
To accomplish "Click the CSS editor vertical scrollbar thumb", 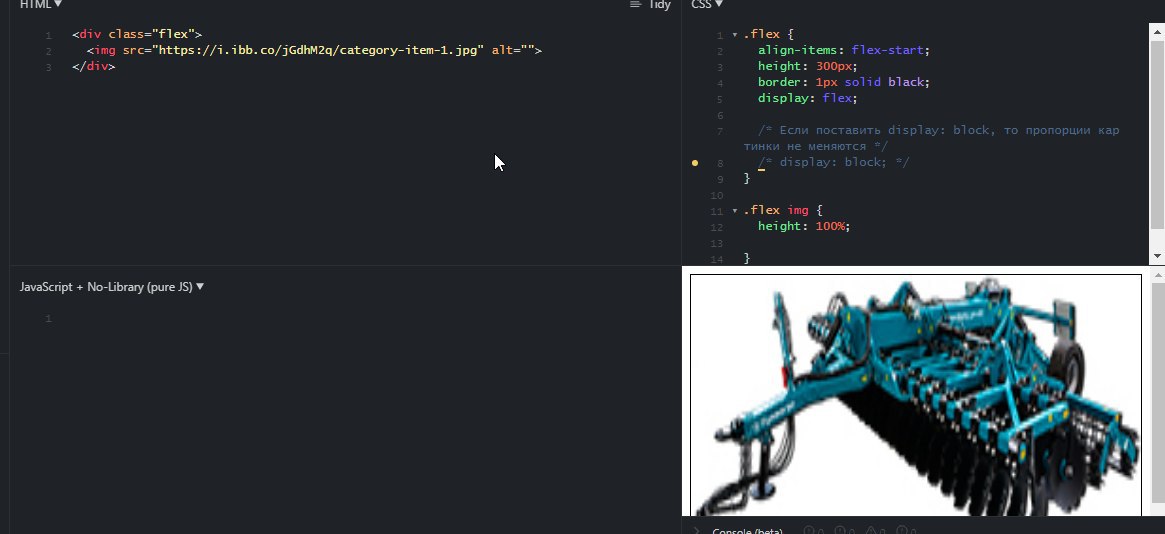I will coord(1157,134).
